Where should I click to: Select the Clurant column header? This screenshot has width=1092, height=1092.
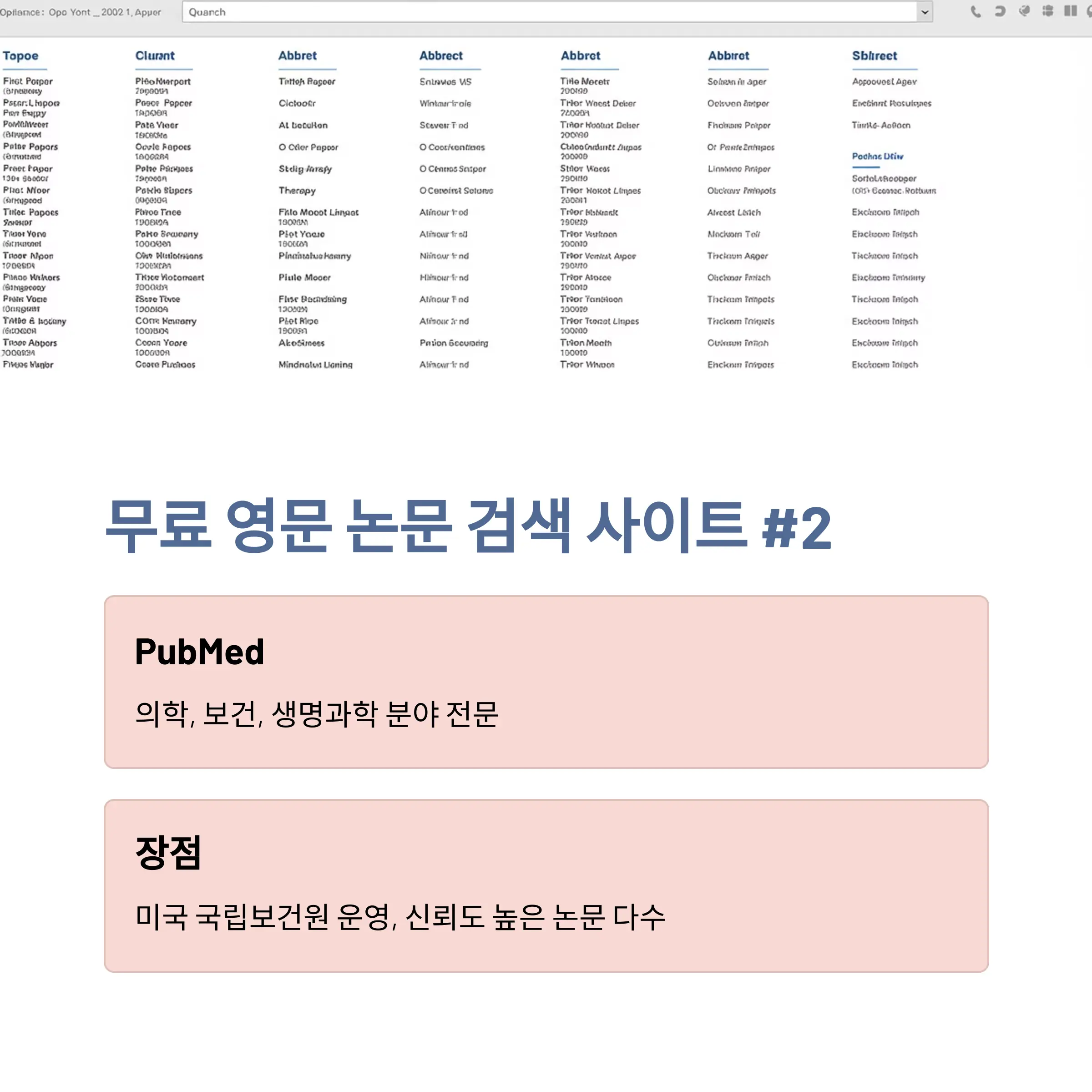click(x=155, y=56)
